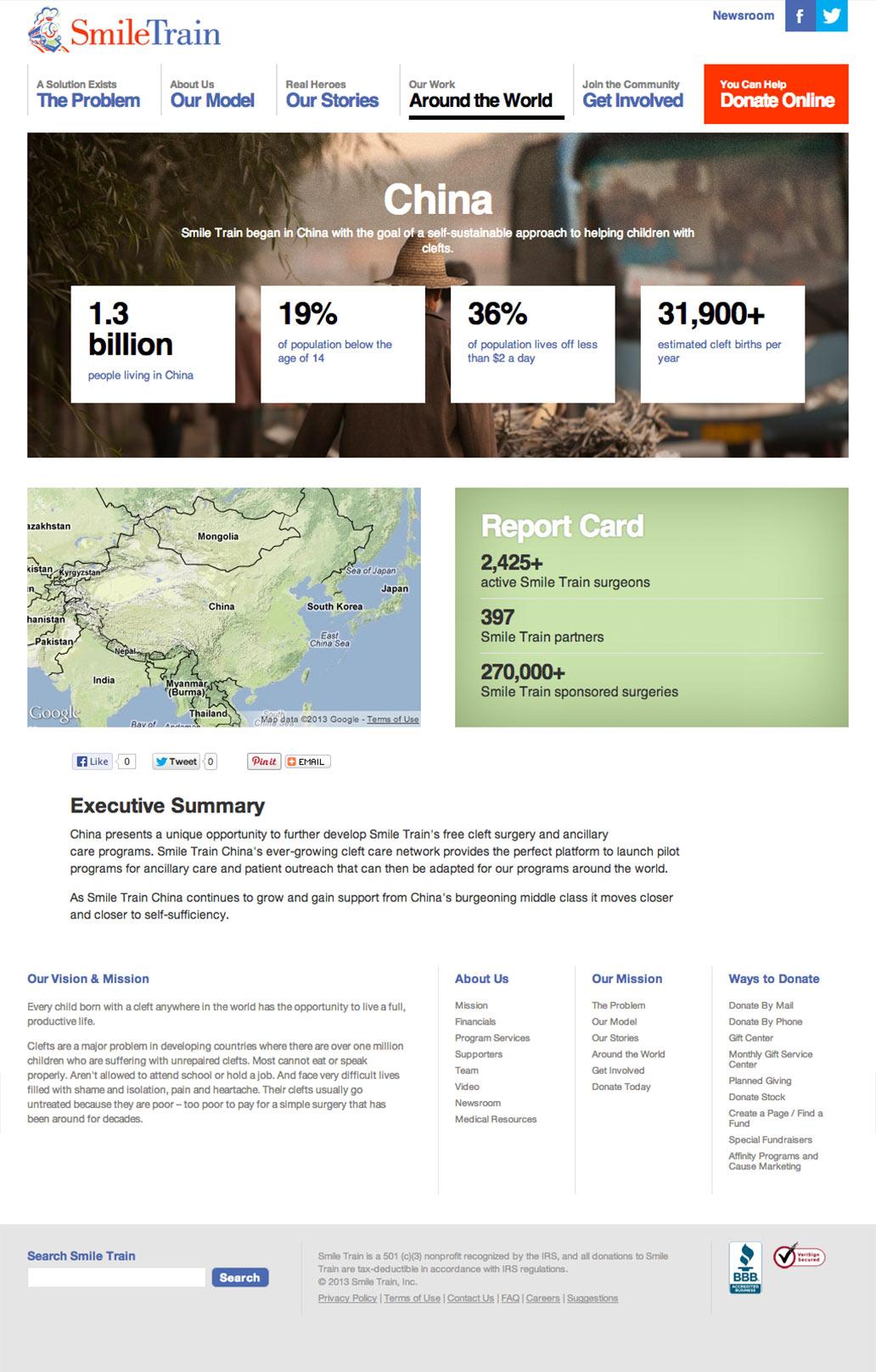Click the Report Card heading
This screenshot has height=1372, width=876.
click(x=562, y=526)
